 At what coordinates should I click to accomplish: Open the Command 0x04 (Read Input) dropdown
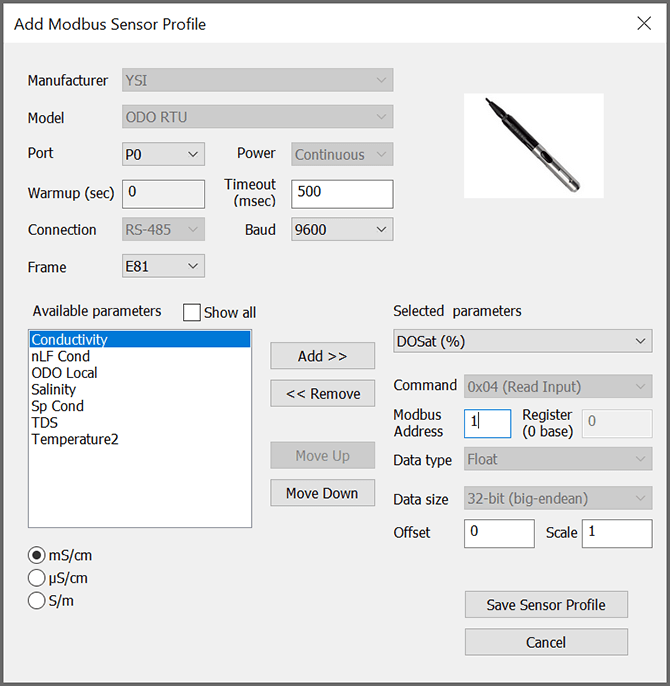558,386
